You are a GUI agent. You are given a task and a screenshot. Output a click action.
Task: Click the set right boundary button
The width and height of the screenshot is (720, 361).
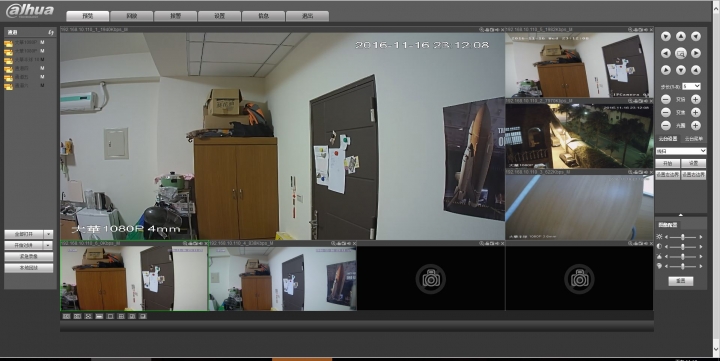pos(693,175)
